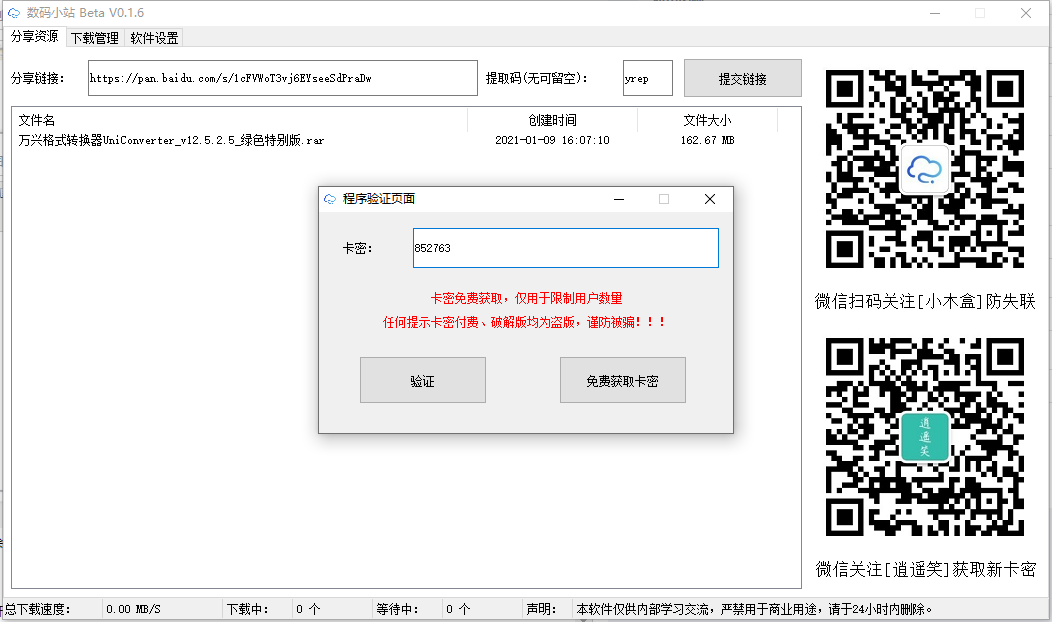Click the 等待中 status label

coord(397,609)
